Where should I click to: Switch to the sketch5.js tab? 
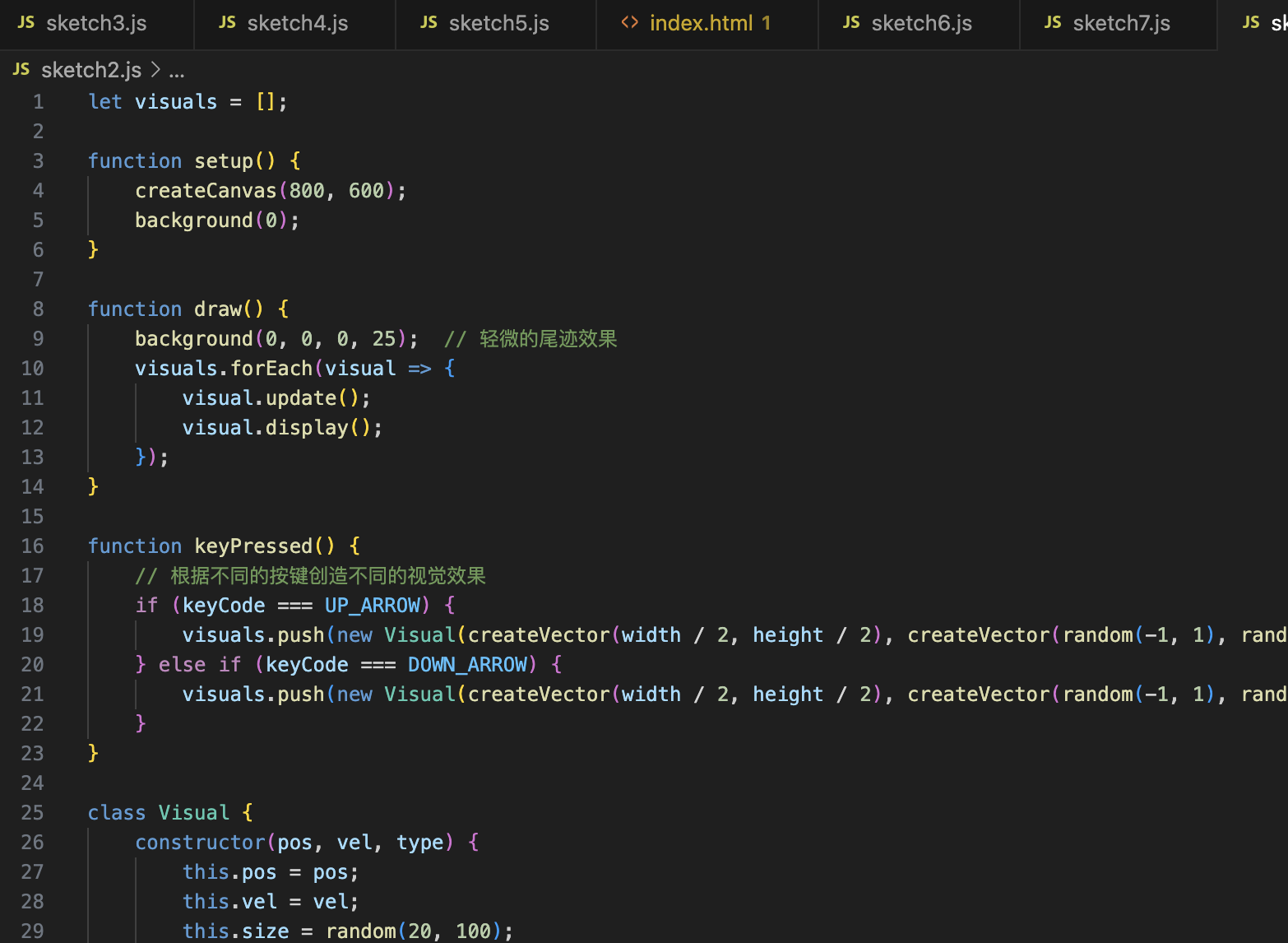[498, 22]
